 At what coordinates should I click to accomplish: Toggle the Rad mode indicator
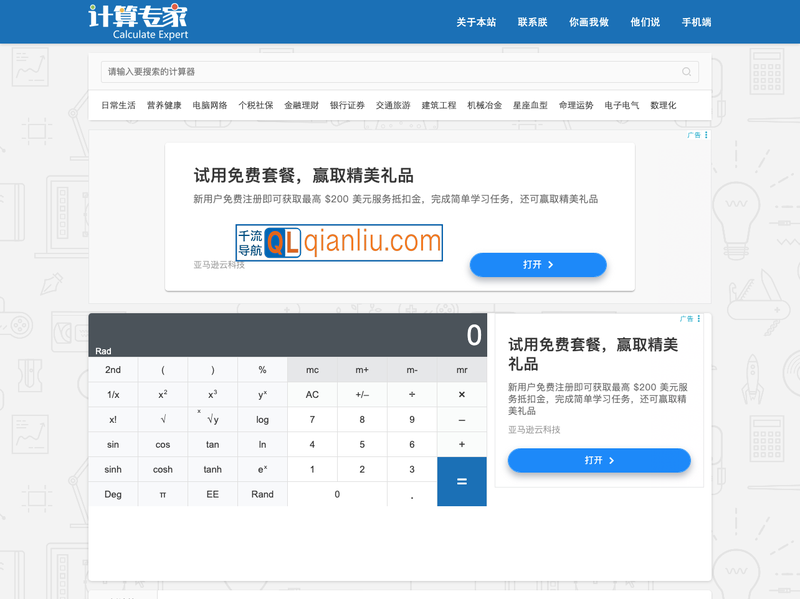point(105,351)
